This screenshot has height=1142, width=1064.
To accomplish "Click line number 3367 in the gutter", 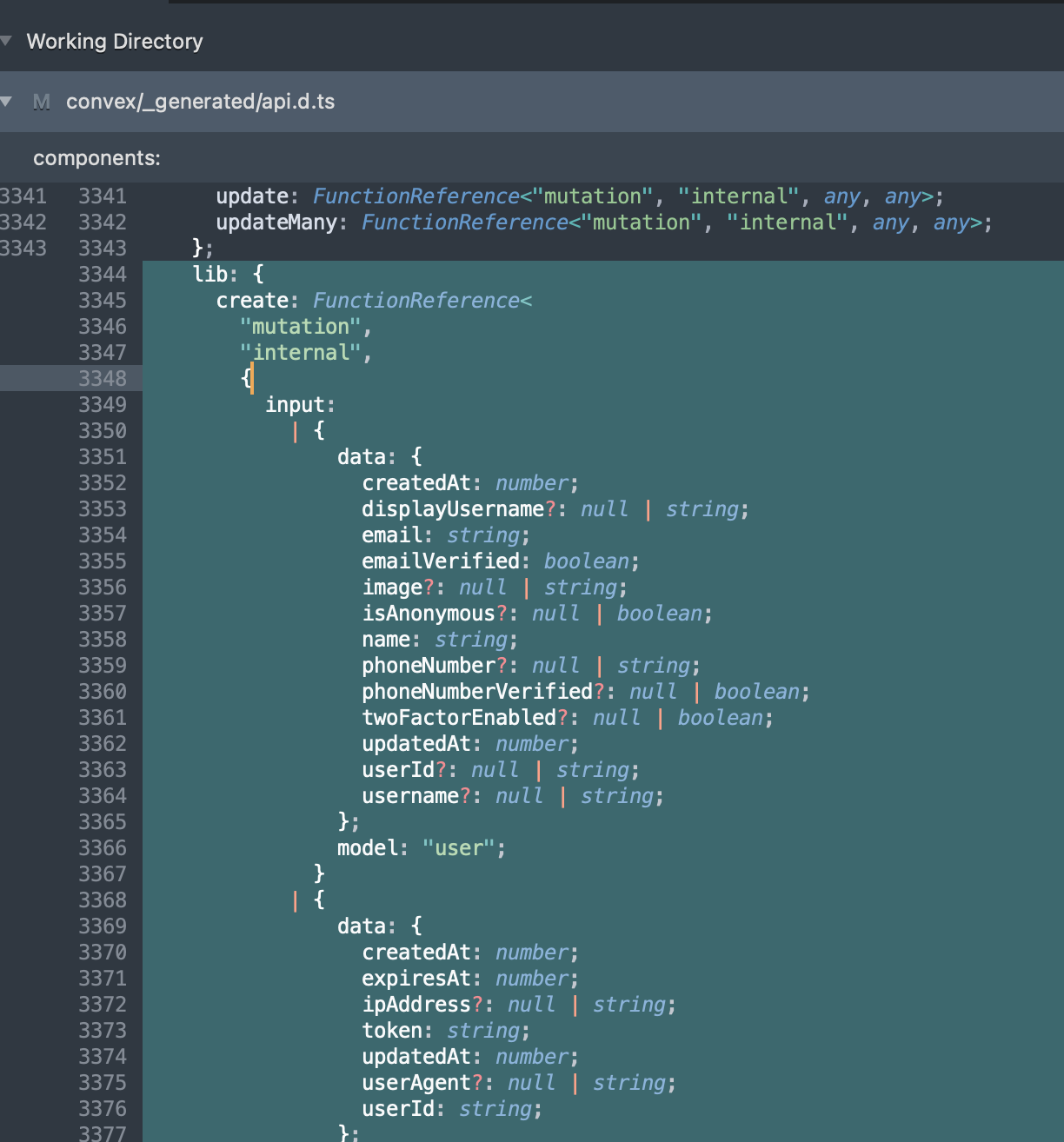I will tap(103, 874).
